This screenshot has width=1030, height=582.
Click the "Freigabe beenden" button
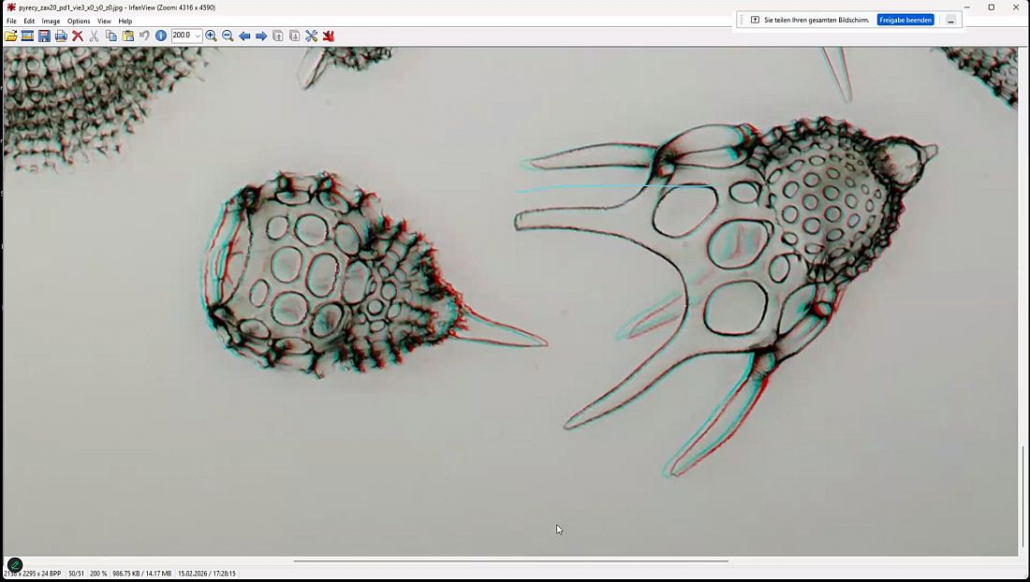[905, 20]
